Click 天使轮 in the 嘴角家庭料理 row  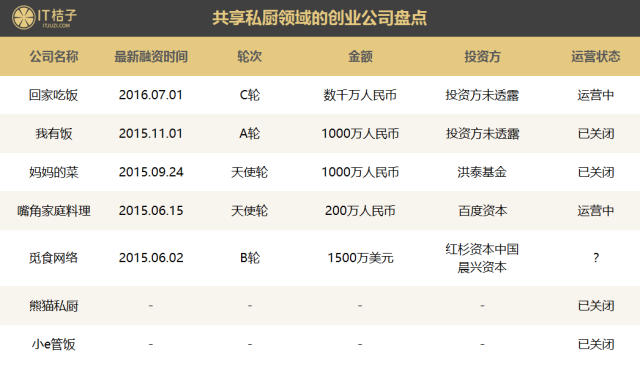point(249,211)
